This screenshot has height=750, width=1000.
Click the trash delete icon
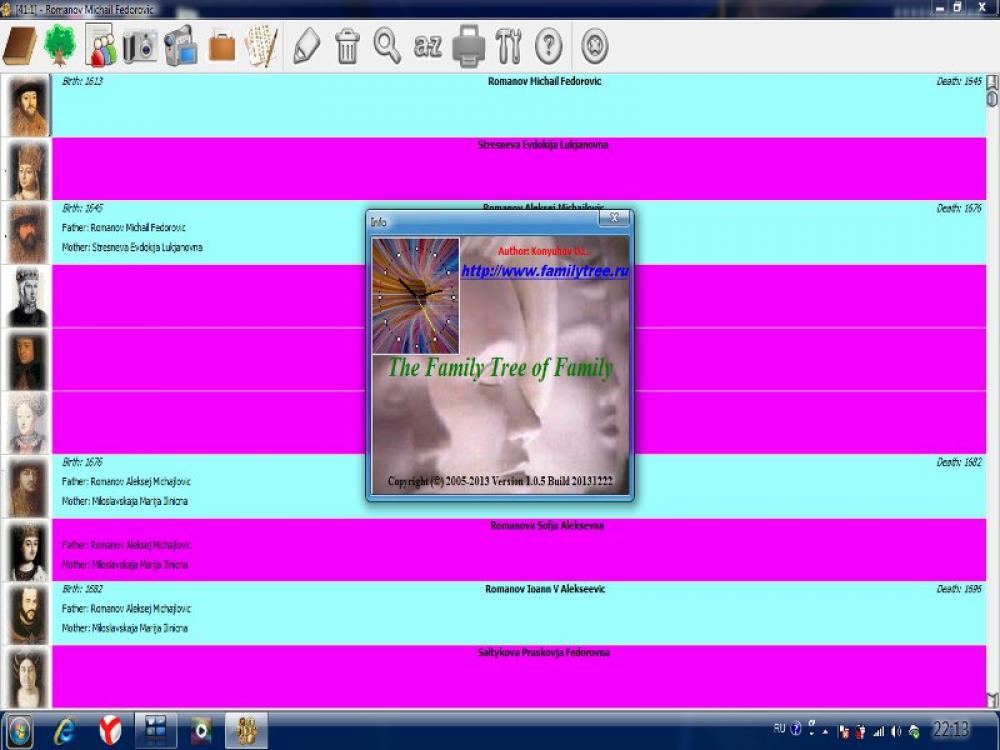coord(347,44)
